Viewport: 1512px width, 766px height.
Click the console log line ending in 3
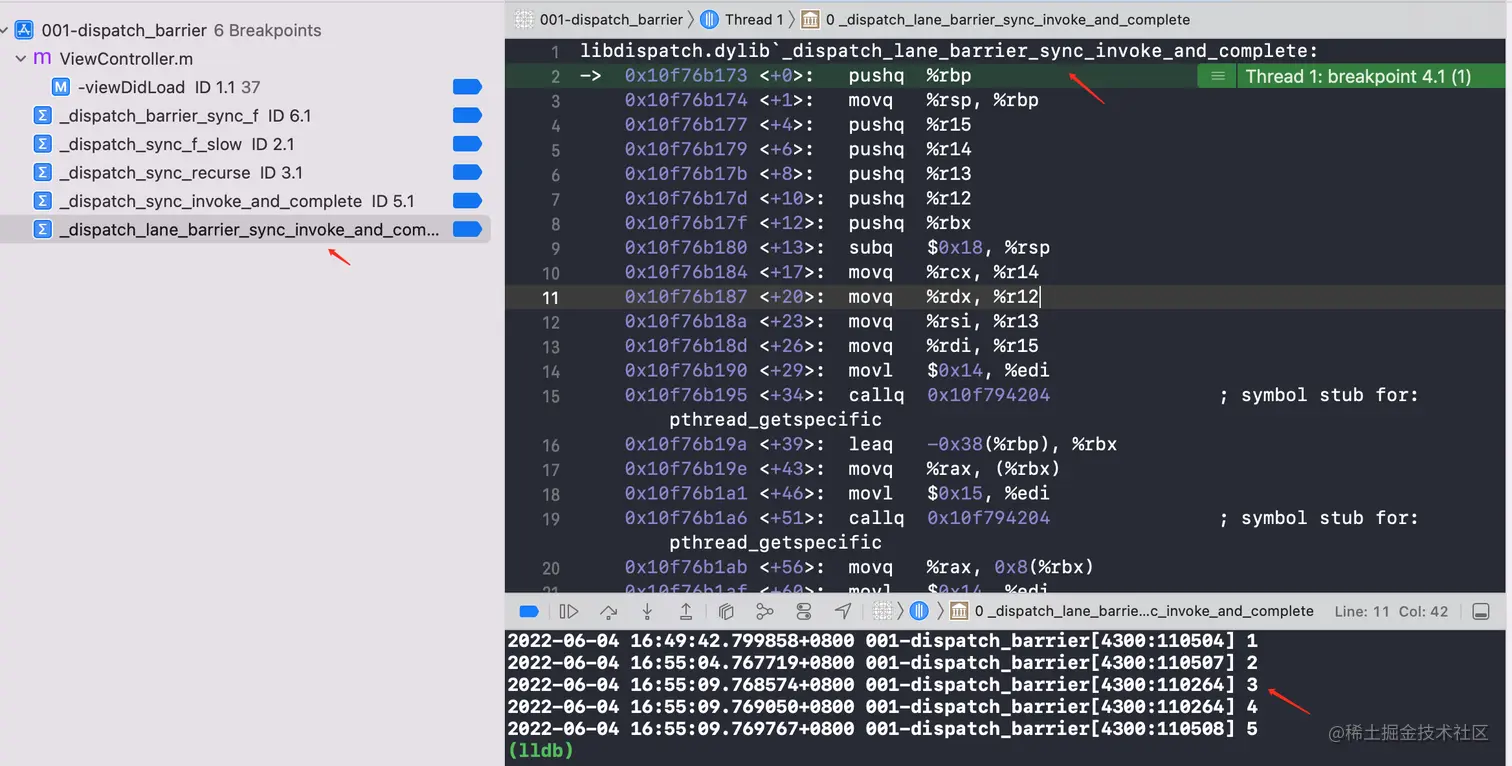[882, 685]
